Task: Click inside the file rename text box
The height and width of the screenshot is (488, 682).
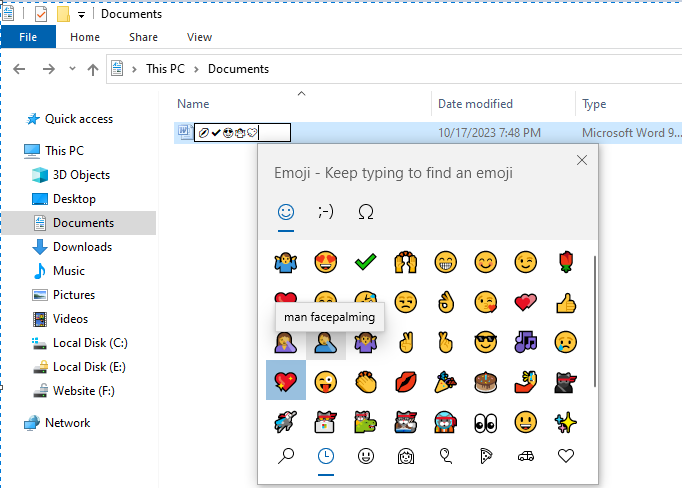Action: pos(242,132)
